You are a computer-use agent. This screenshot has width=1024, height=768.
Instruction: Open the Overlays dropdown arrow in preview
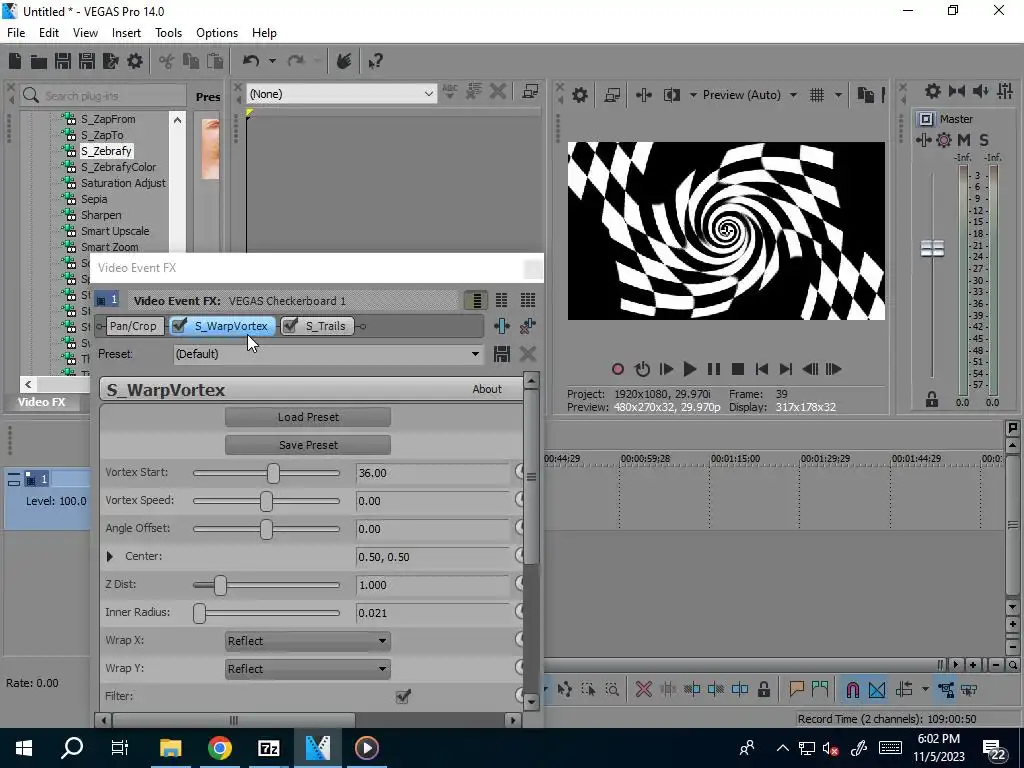[x=838, y=95]
